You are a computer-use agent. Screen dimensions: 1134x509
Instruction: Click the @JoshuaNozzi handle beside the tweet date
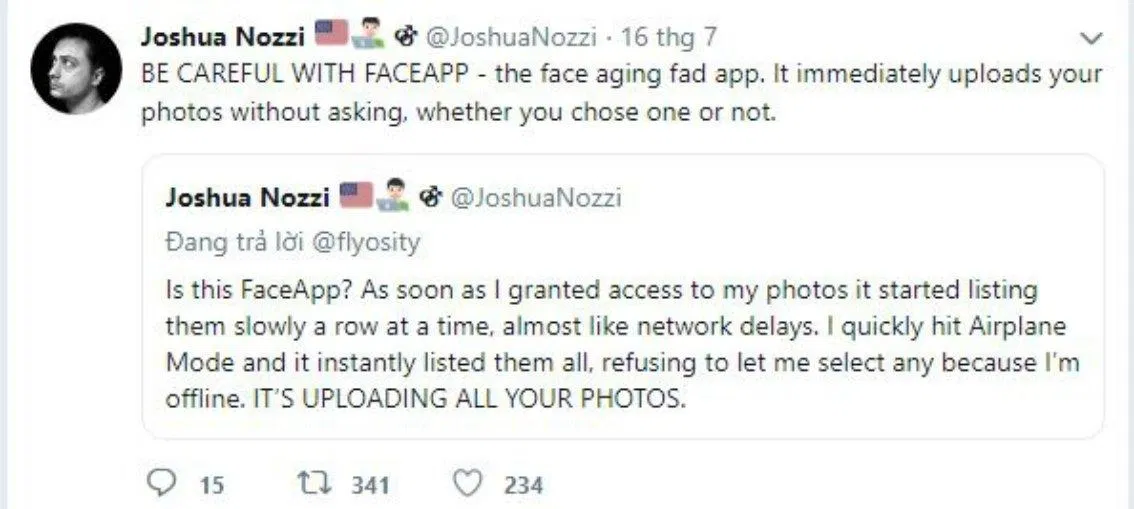tap(511, 38)
